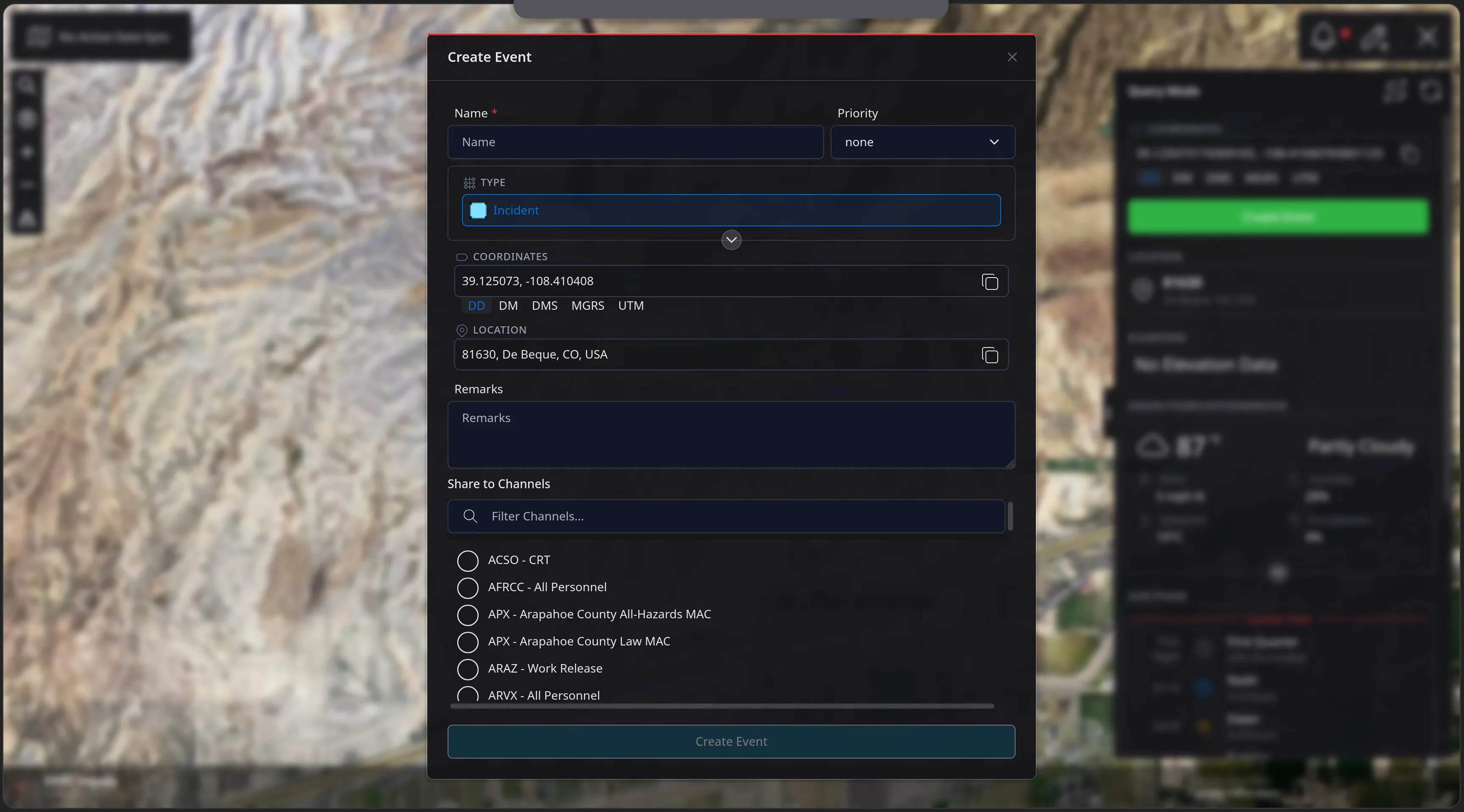
Task: Select APX - Arapahoe County All-Hazards MAC
Action: [x=468, y=615]
